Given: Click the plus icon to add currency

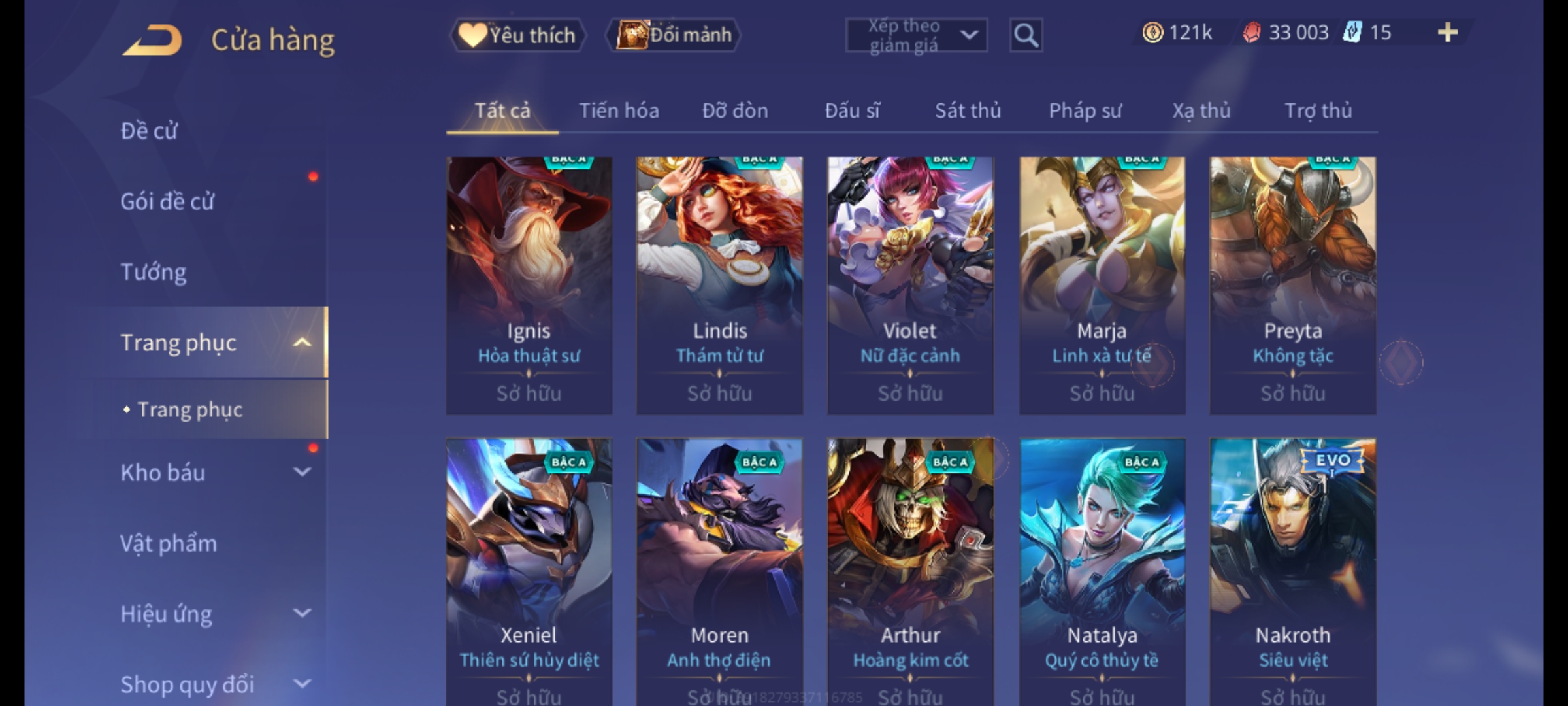Looking at the screenshot, I should [1448, 33].
